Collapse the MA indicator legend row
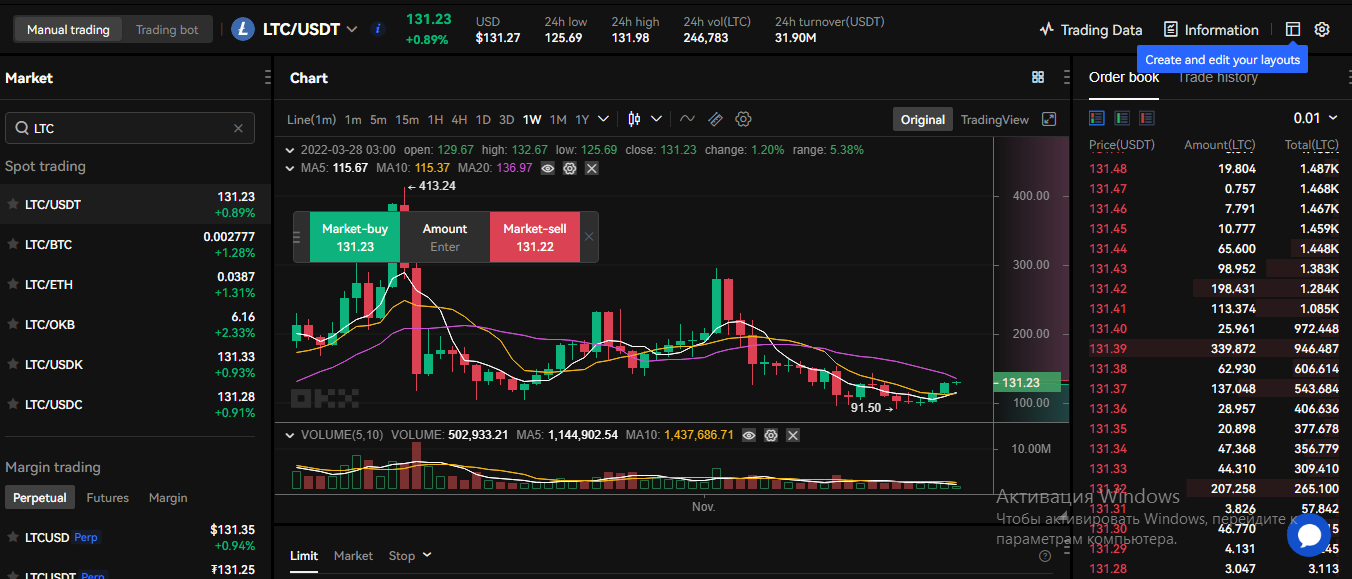Viewport: 1352px width, 579px height. [x=290, y=168]
